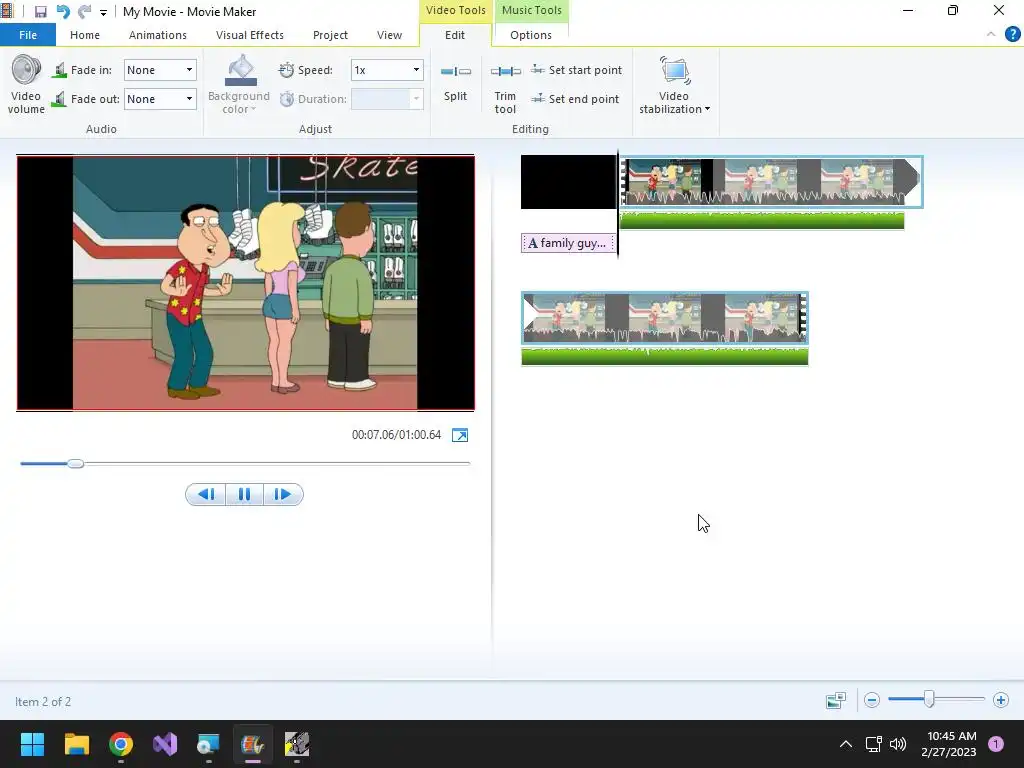Split the video at current point

click(x=455, y=82)
